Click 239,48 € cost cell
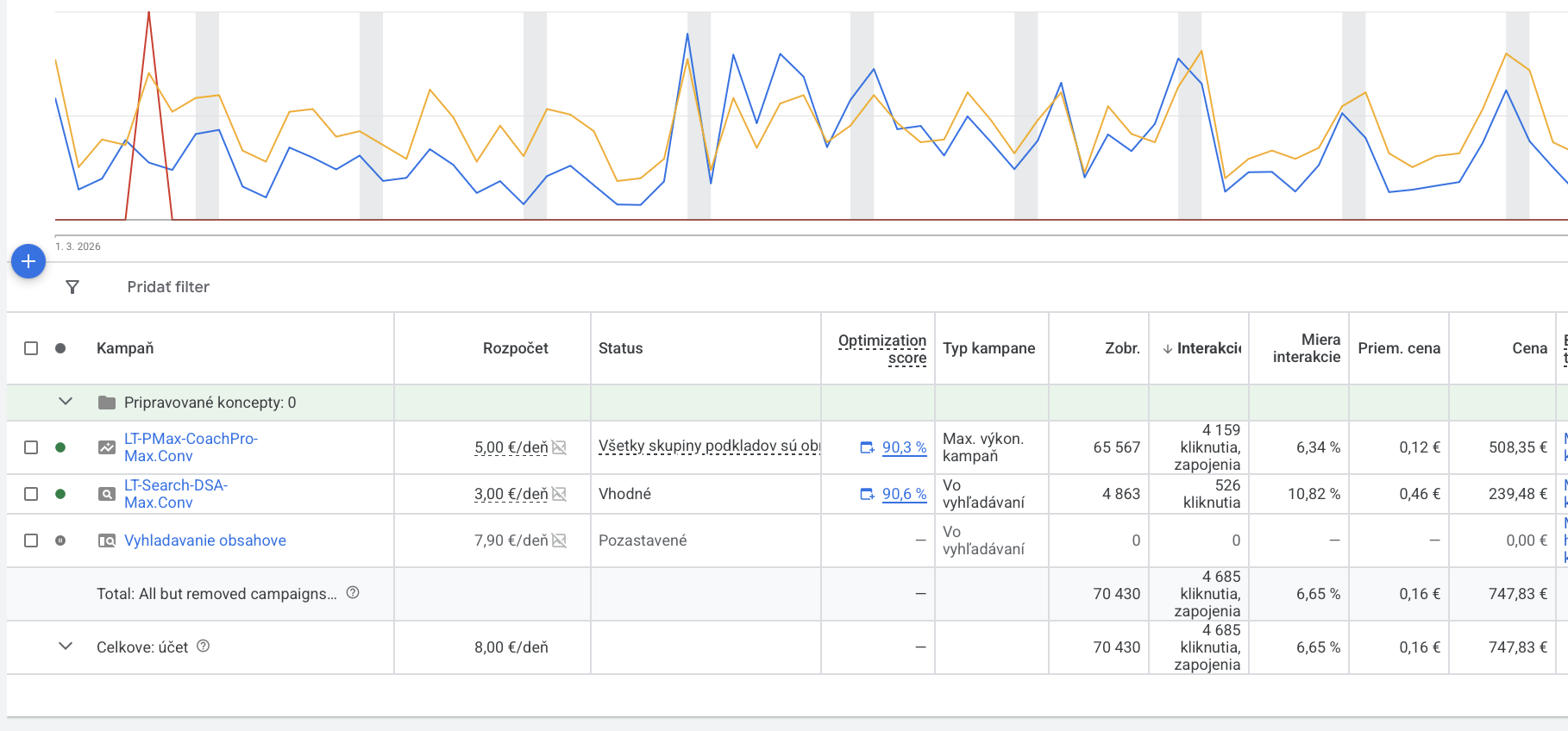The image size is (1568, 731). tap(1518, 494)
